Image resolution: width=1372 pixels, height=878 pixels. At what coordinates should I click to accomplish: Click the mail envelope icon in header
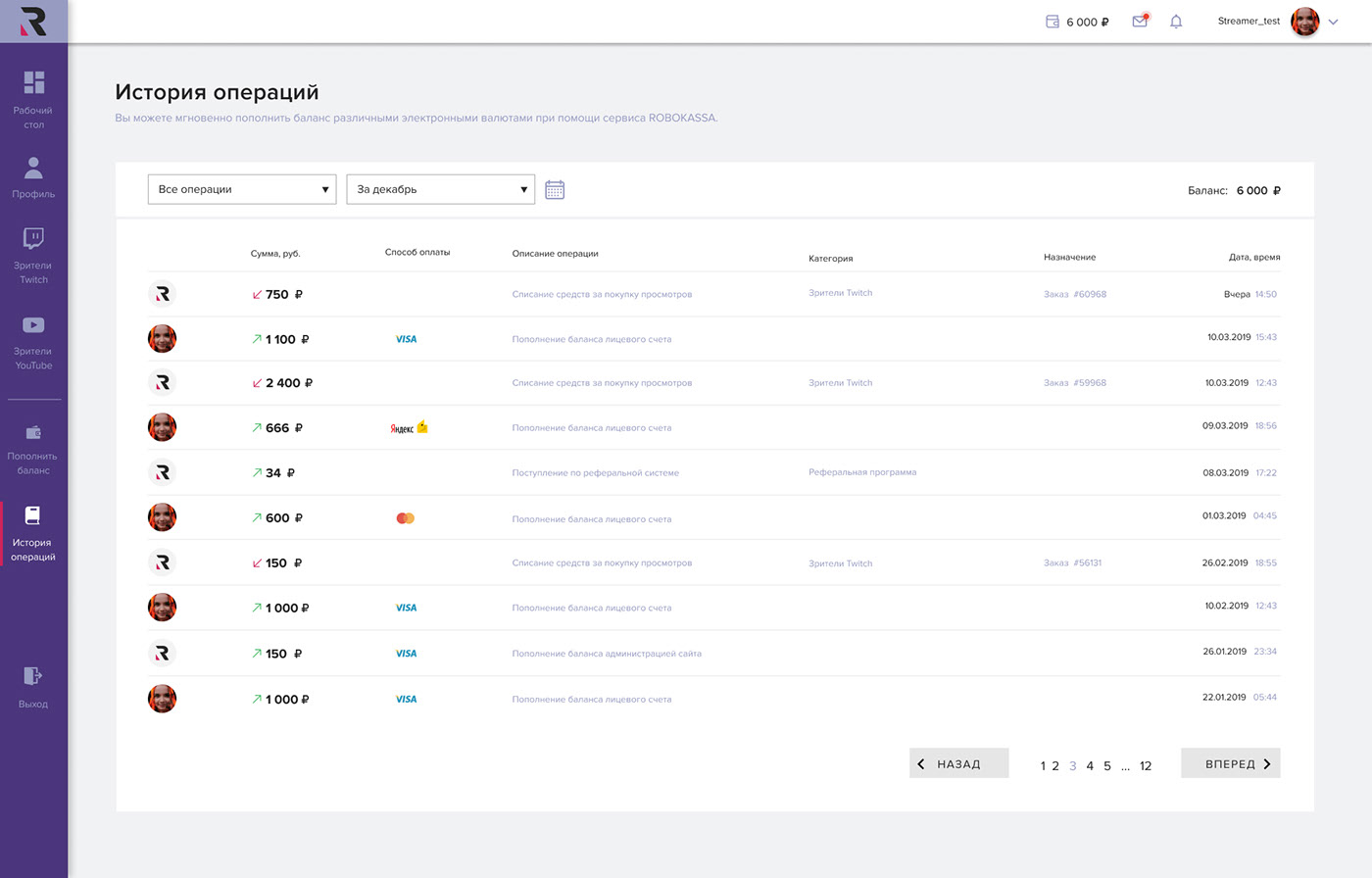tap(1140, 21)
